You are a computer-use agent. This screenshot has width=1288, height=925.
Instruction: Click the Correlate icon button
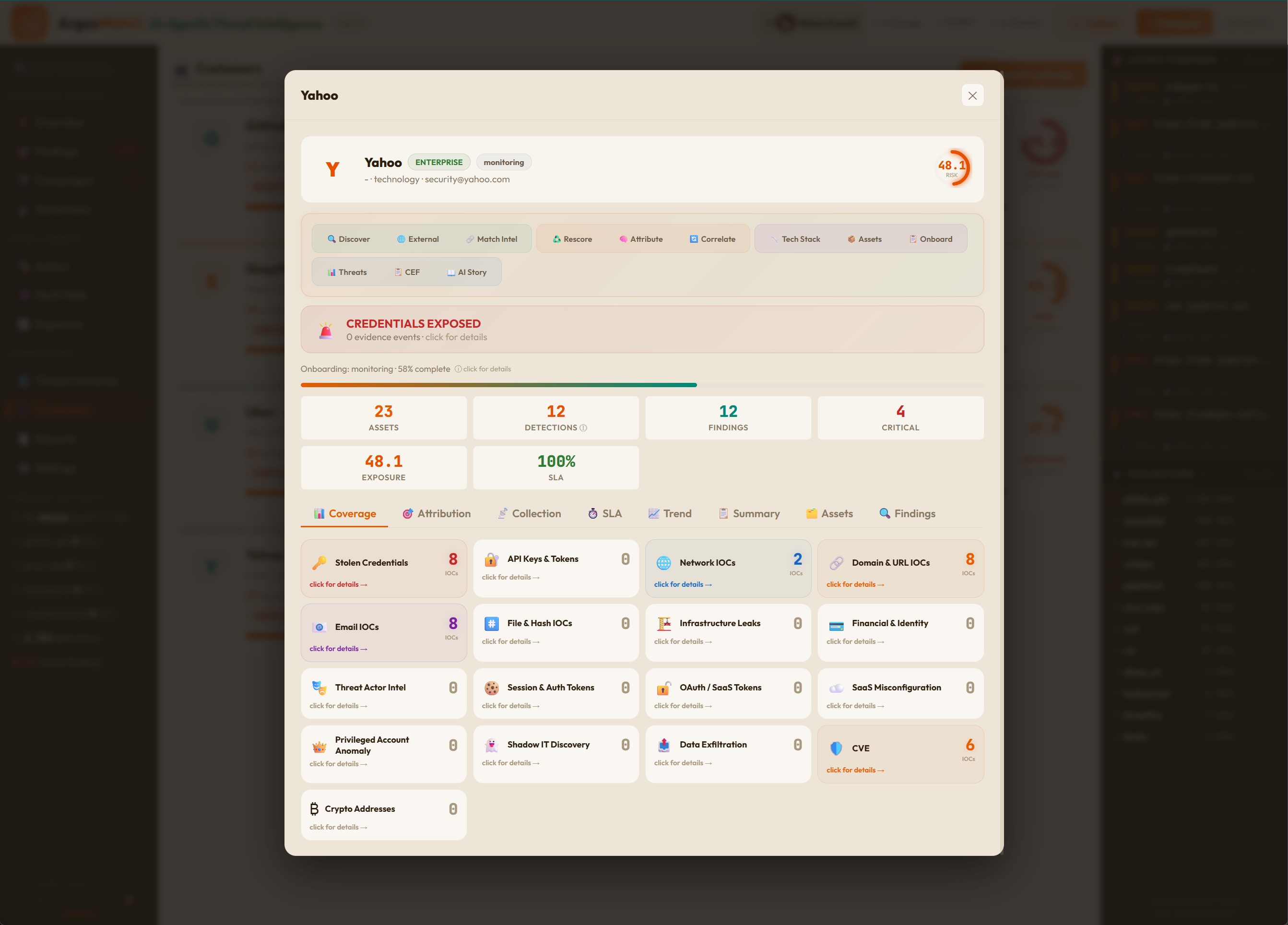point(693,239)
